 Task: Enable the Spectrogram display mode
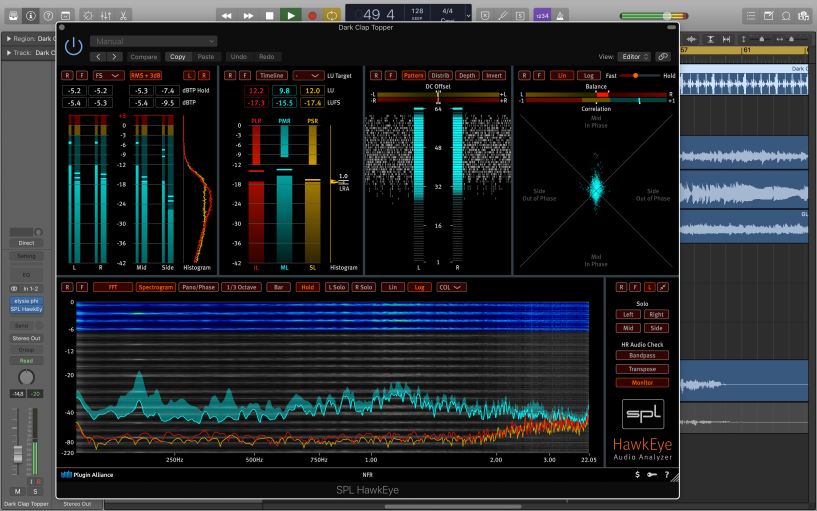coord(155,287)
